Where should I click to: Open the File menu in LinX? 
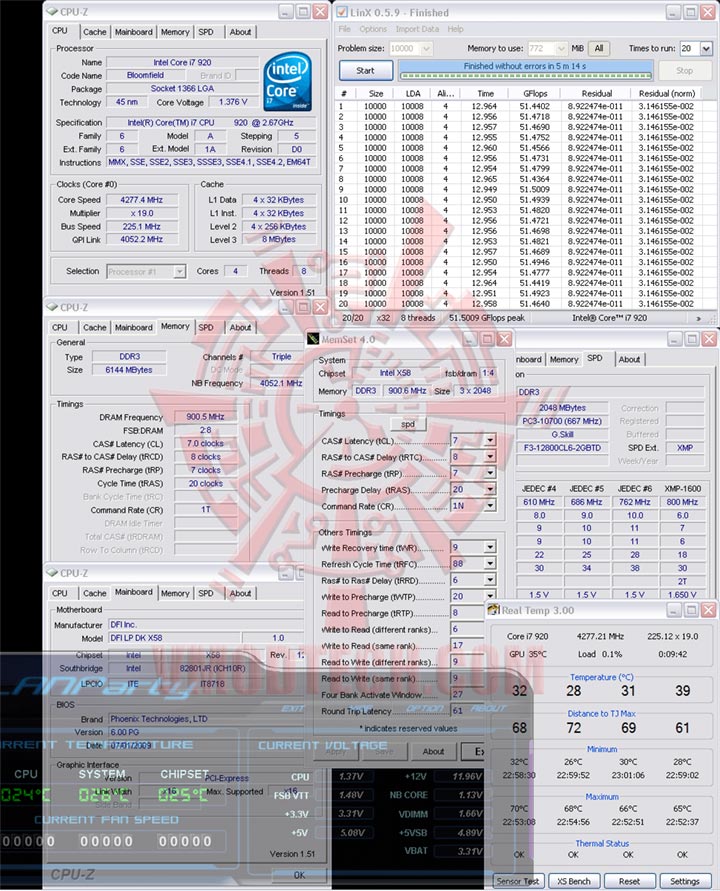coord(344,29)
